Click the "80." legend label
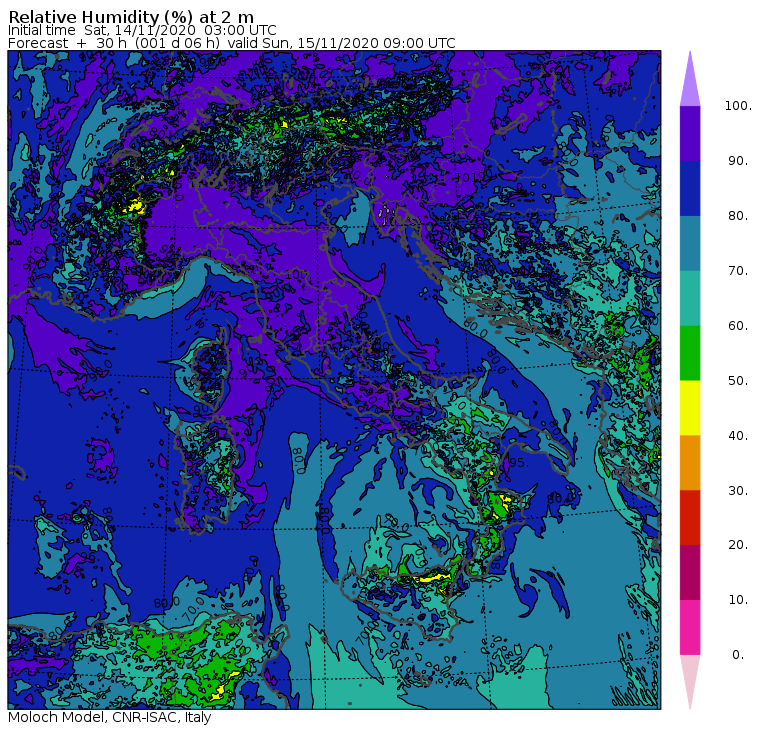This screenshot has width=760, height=731. pos(738,216)
